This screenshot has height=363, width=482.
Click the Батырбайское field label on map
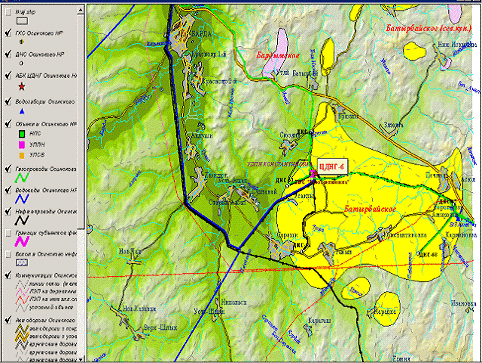pyautogui.click(x=370, y=209)
